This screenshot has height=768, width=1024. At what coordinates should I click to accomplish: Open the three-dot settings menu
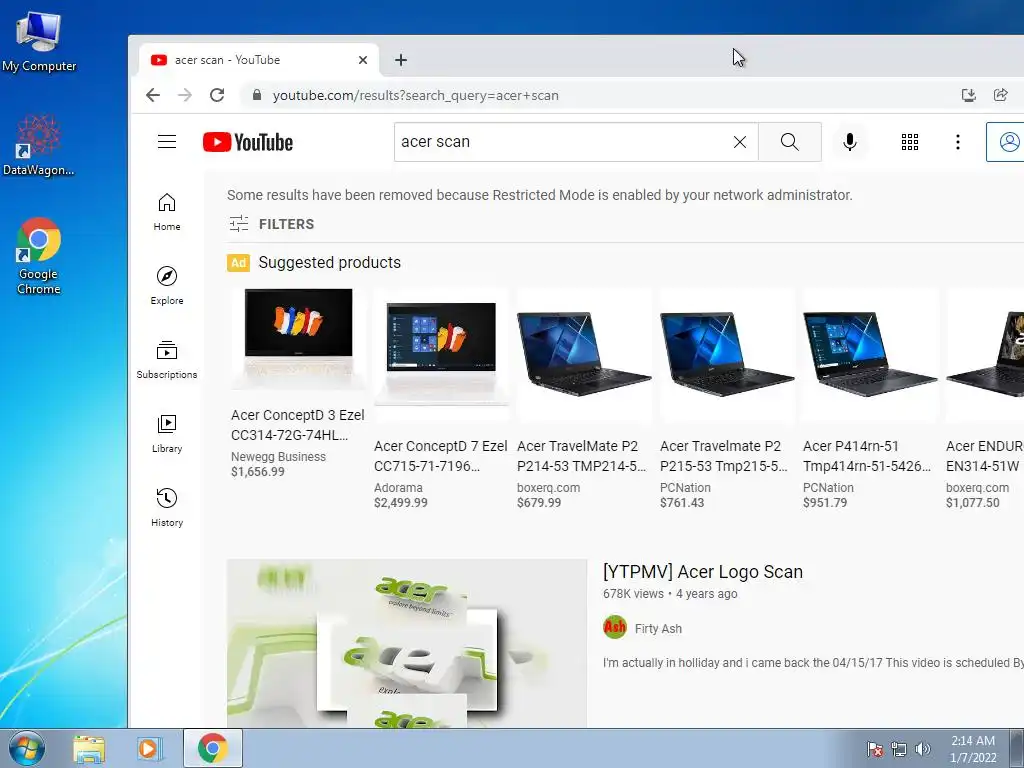[x=957, y=142]
